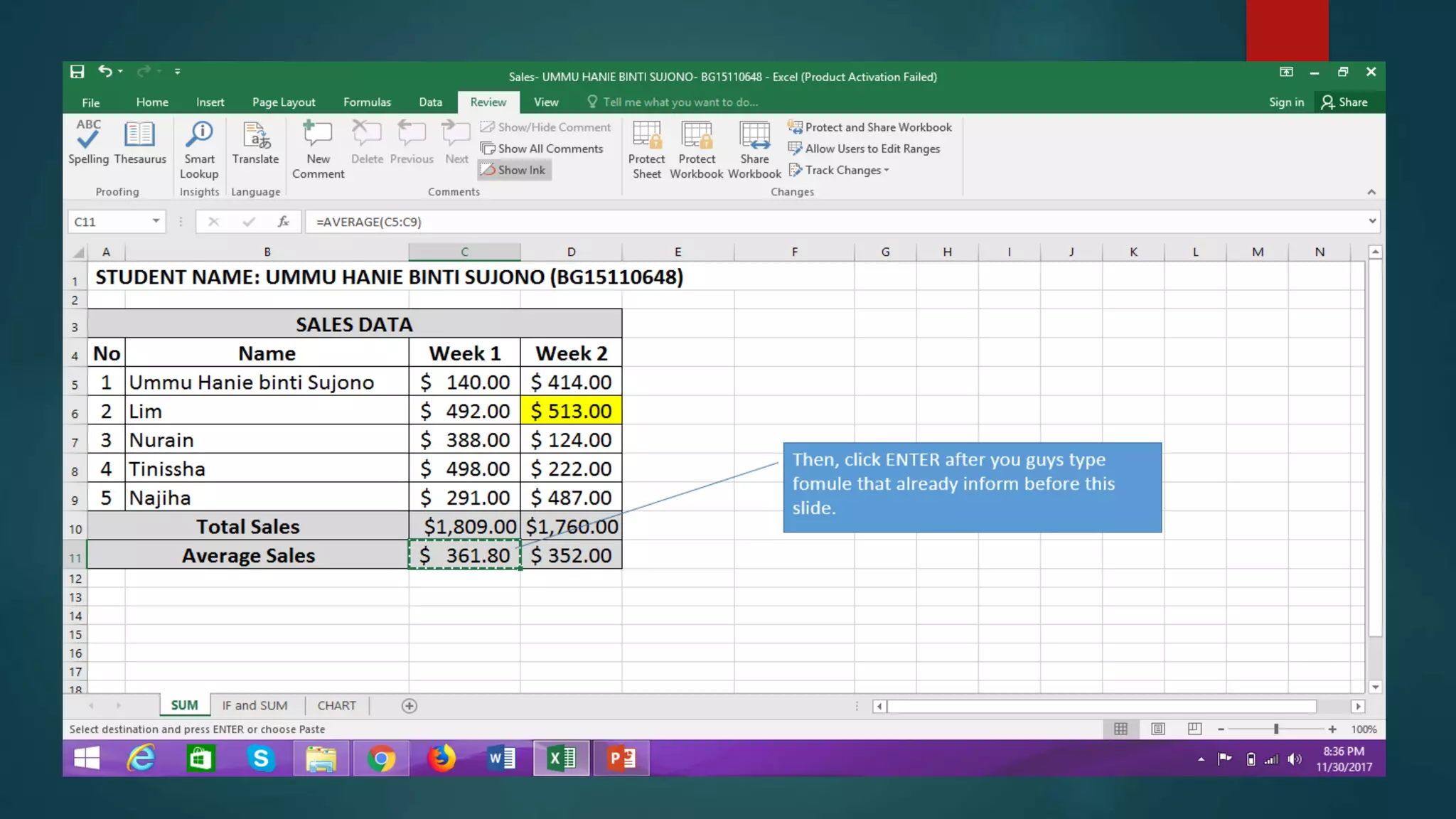1456x819 pixels.
Task: Add a New Comment
Action: [x=318, y=149]
